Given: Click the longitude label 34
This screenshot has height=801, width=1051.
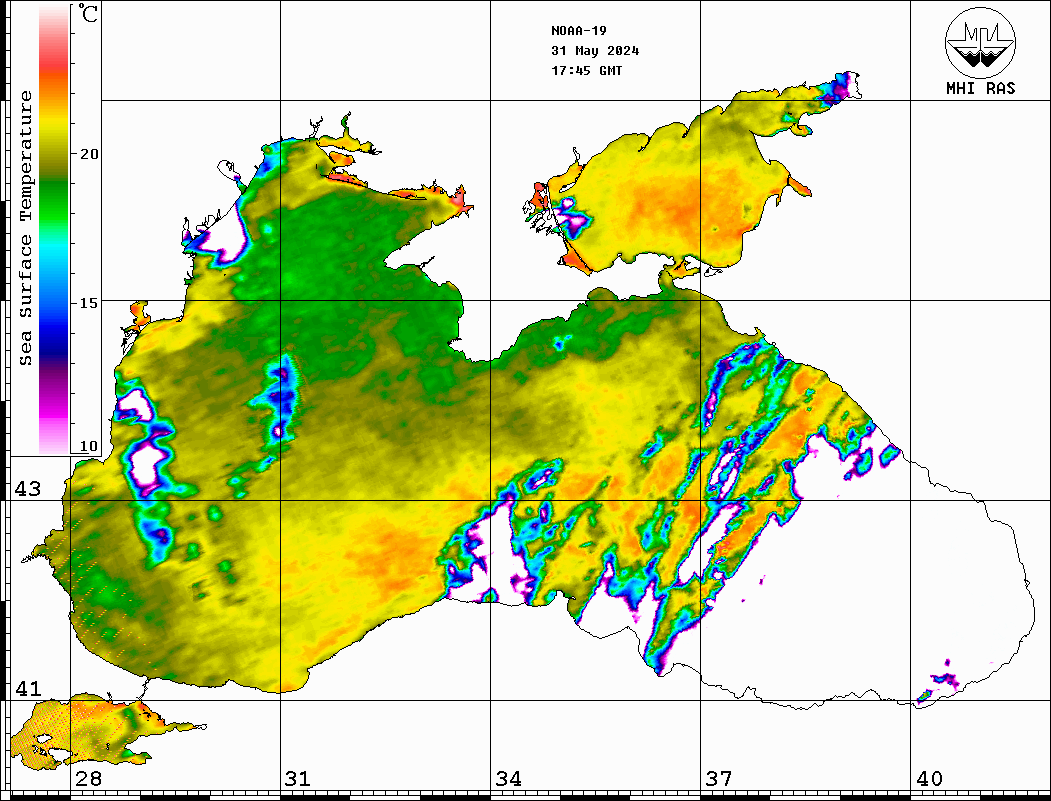Looking at the screenshot, I should [x=509, y=779].
